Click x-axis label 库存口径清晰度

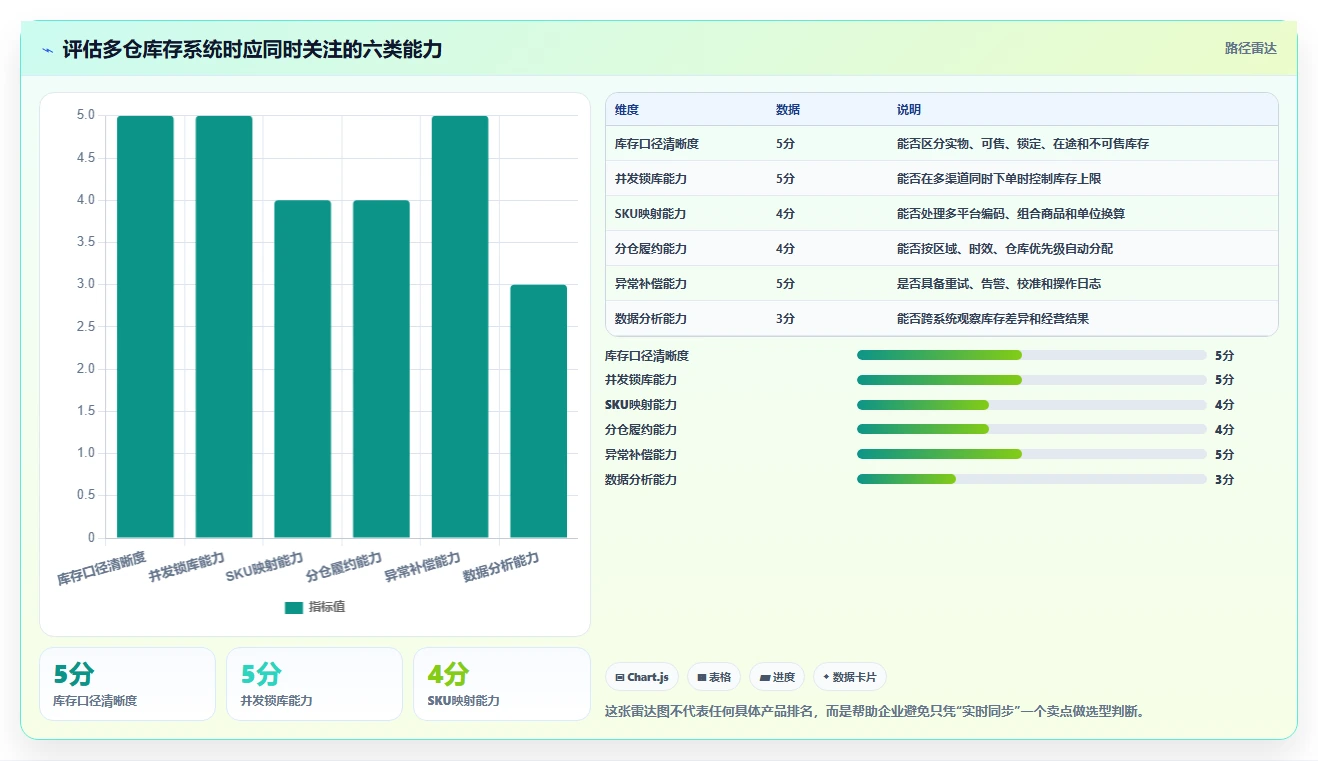(102, 568)
